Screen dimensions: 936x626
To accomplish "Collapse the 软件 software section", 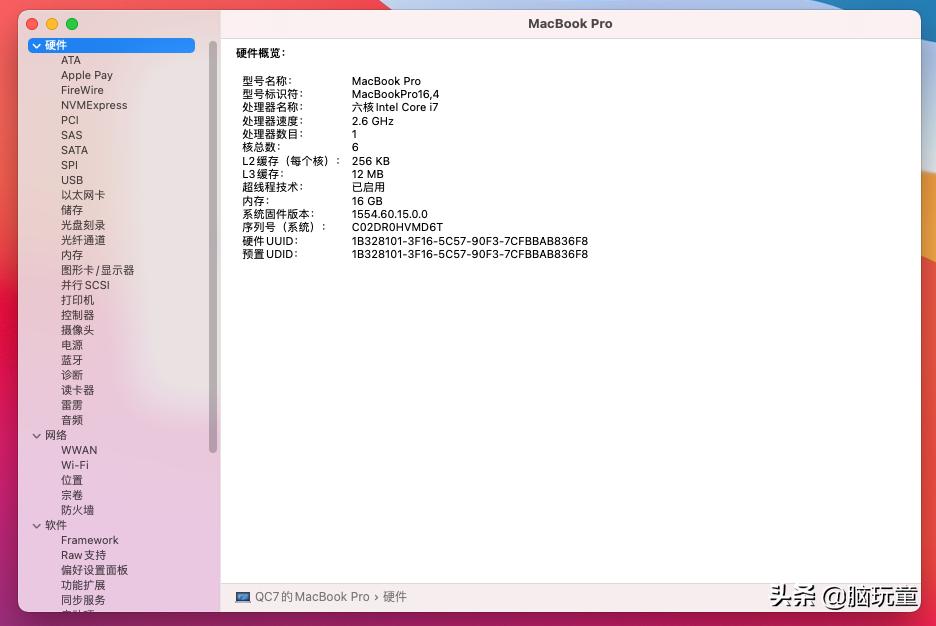I will pos(37,525).
